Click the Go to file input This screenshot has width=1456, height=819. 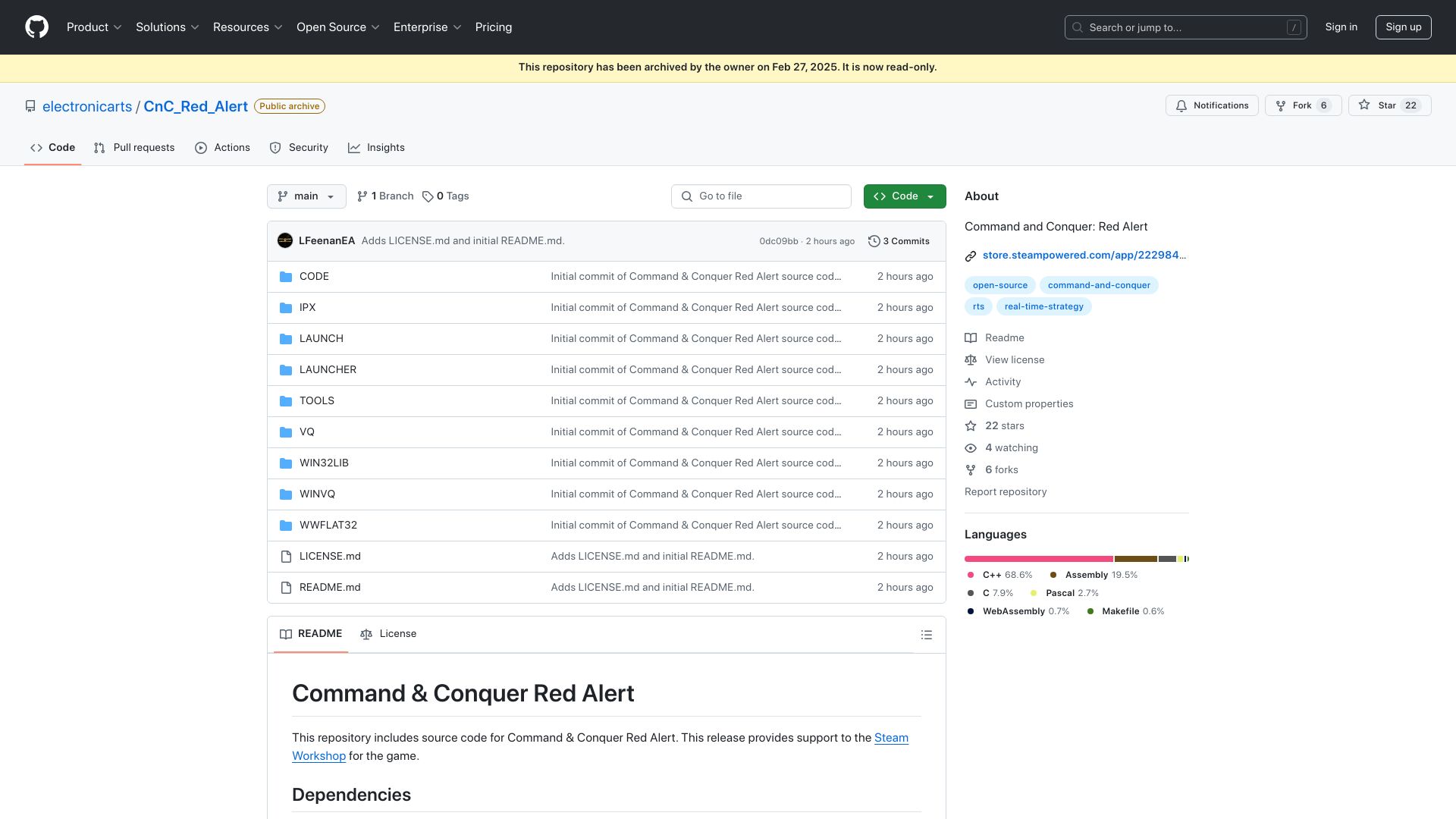[x=761, y=196]
